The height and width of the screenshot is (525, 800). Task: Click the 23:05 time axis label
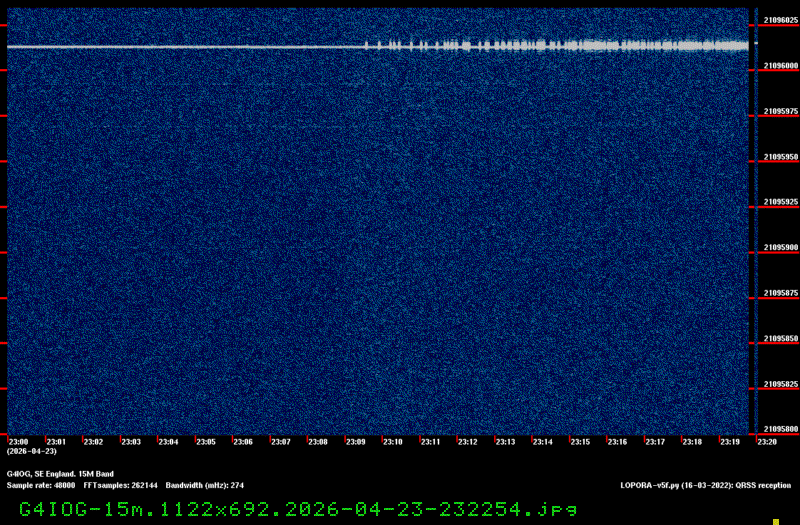click(x=206, y=442)
